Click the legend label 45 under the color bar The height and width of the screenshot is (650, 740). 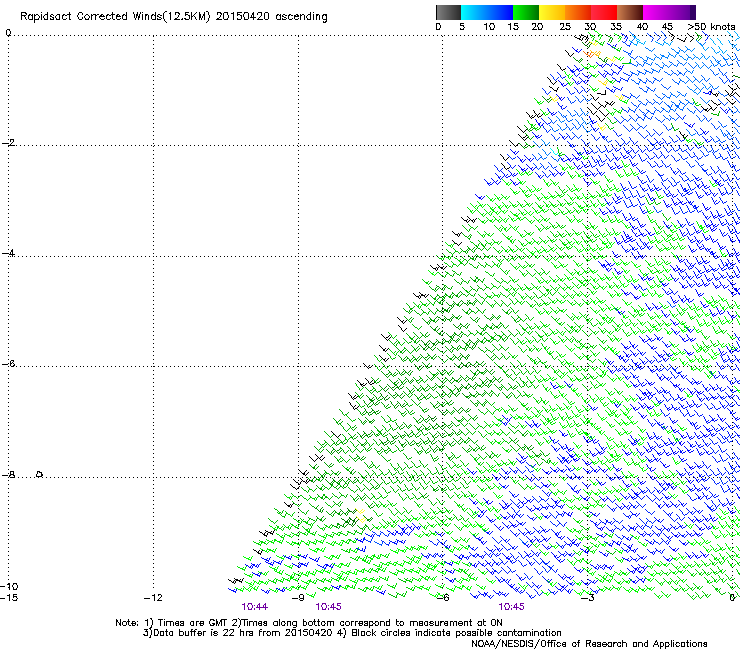click(x=667, y=27)
